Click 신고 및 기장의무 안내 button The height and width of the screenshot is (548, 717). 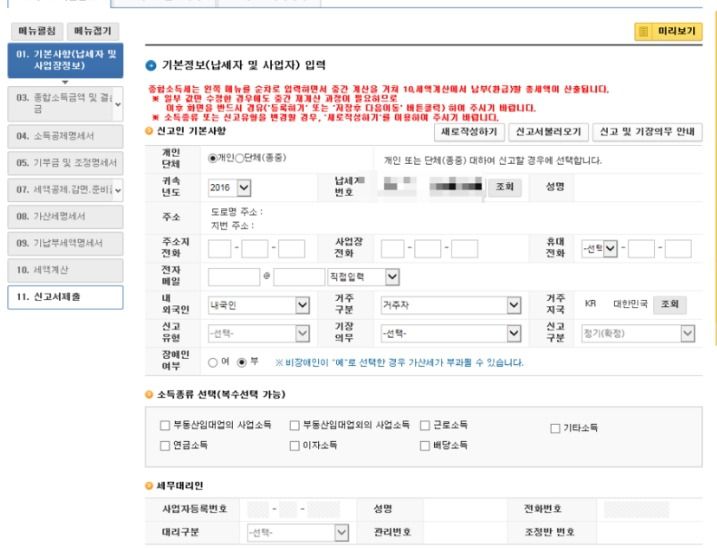(647, 132)
